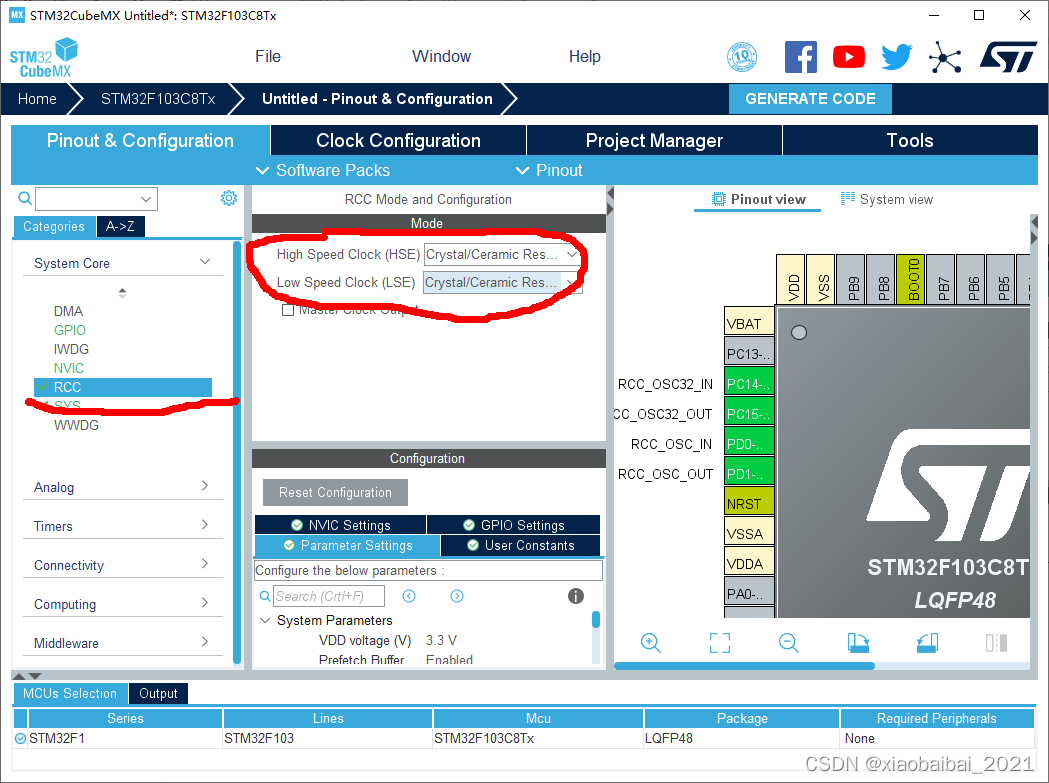Click Reset Configuration button
1049x783 pixels.
pyautogui.click(x=335, y=493)
